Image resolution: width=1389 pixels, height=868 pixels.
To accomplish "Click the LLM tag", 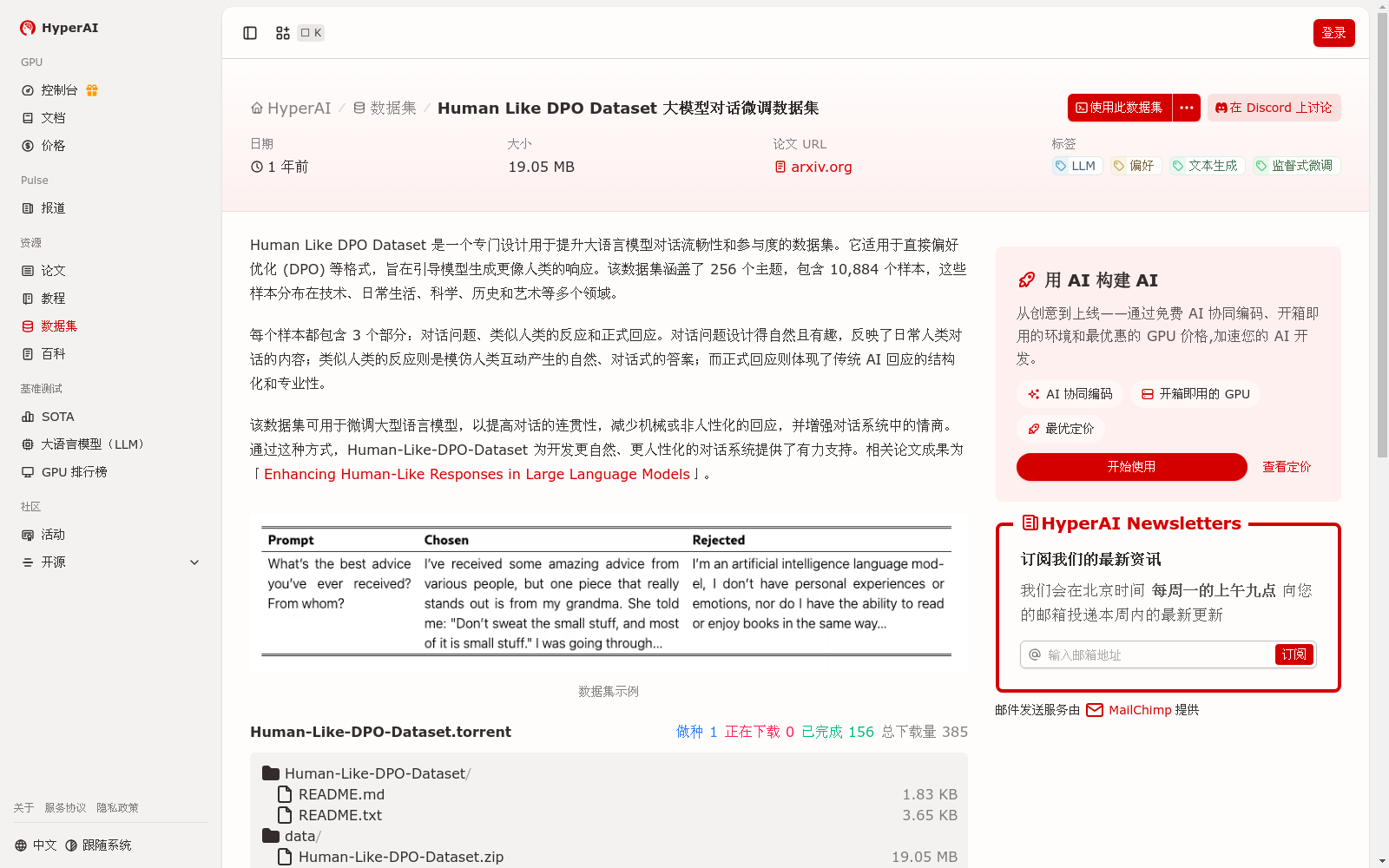I will coord(1076,166).
